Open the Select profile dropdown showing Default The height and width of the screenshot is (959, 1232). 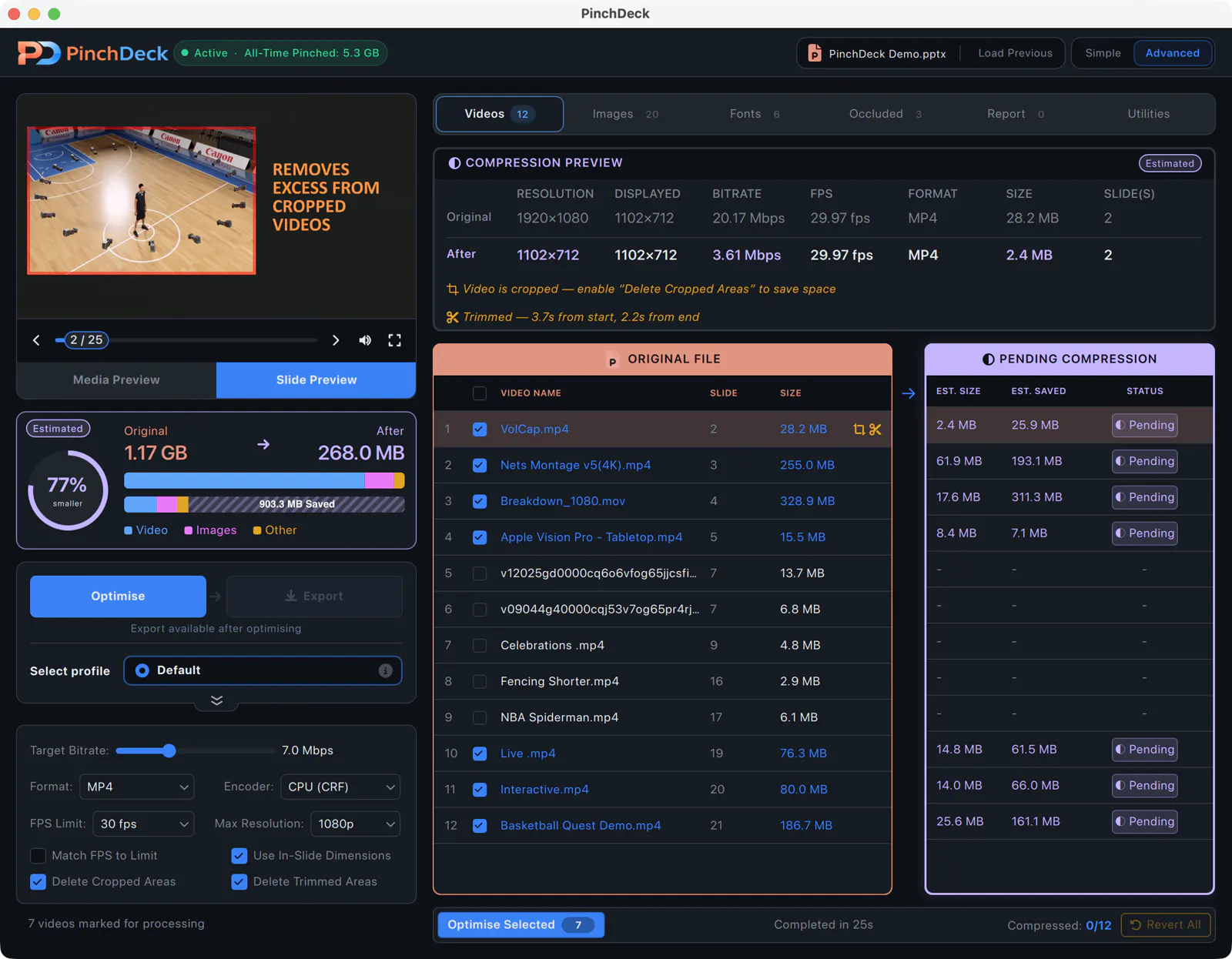click(263, 670)
